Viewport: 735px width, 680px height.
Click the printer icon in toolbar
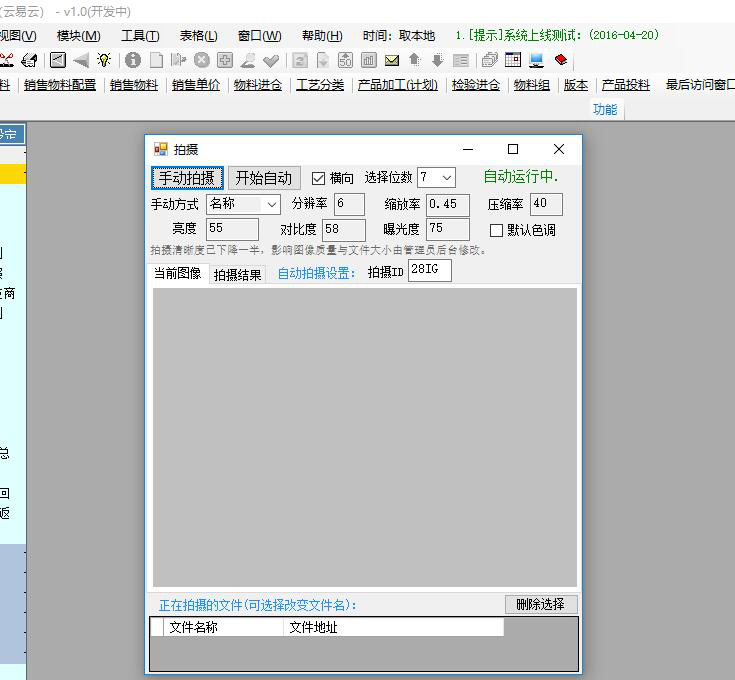pos(30,60)
